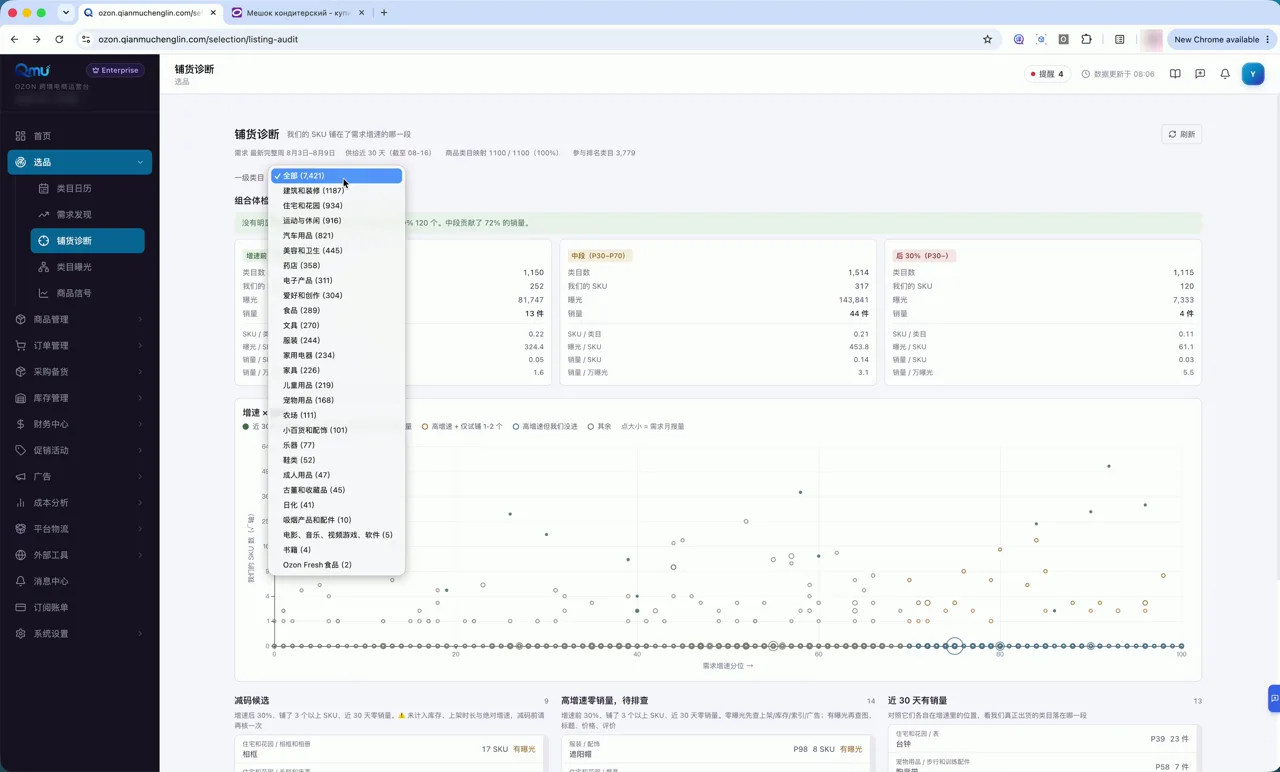The image size is (1280, 772).
Task: Open the floating help widget at right edge
Action: coord(1273,698)
